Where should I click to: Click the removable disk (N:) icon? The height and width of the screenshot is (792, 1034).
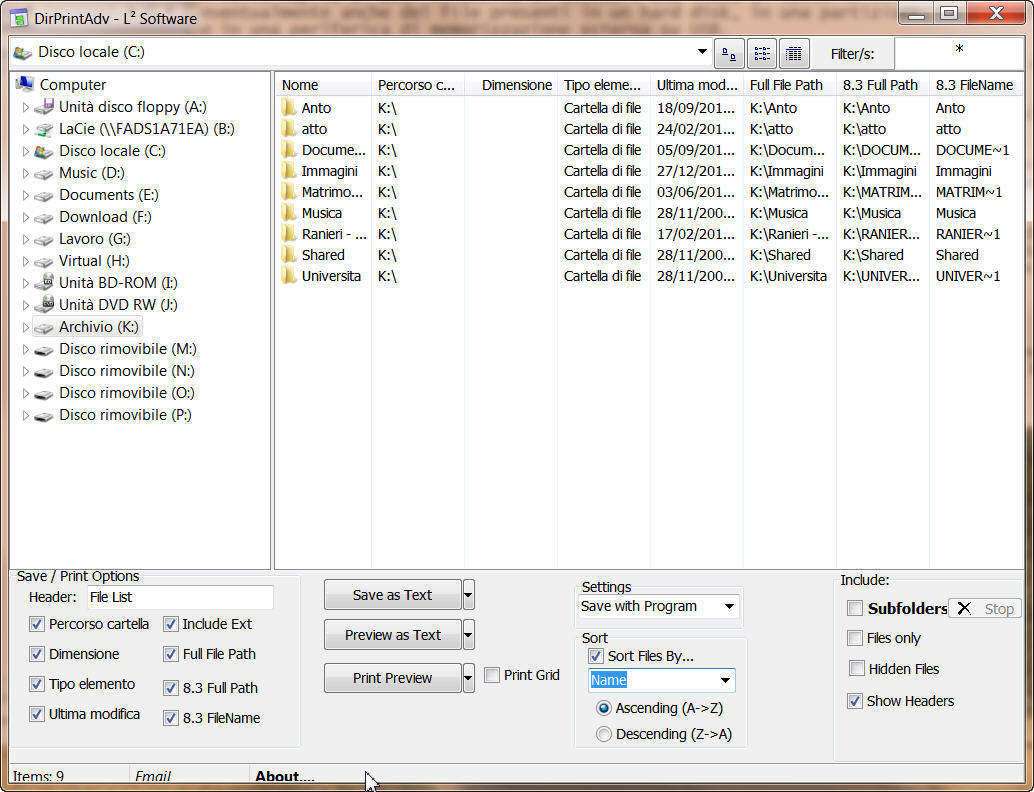coord(44,371)
